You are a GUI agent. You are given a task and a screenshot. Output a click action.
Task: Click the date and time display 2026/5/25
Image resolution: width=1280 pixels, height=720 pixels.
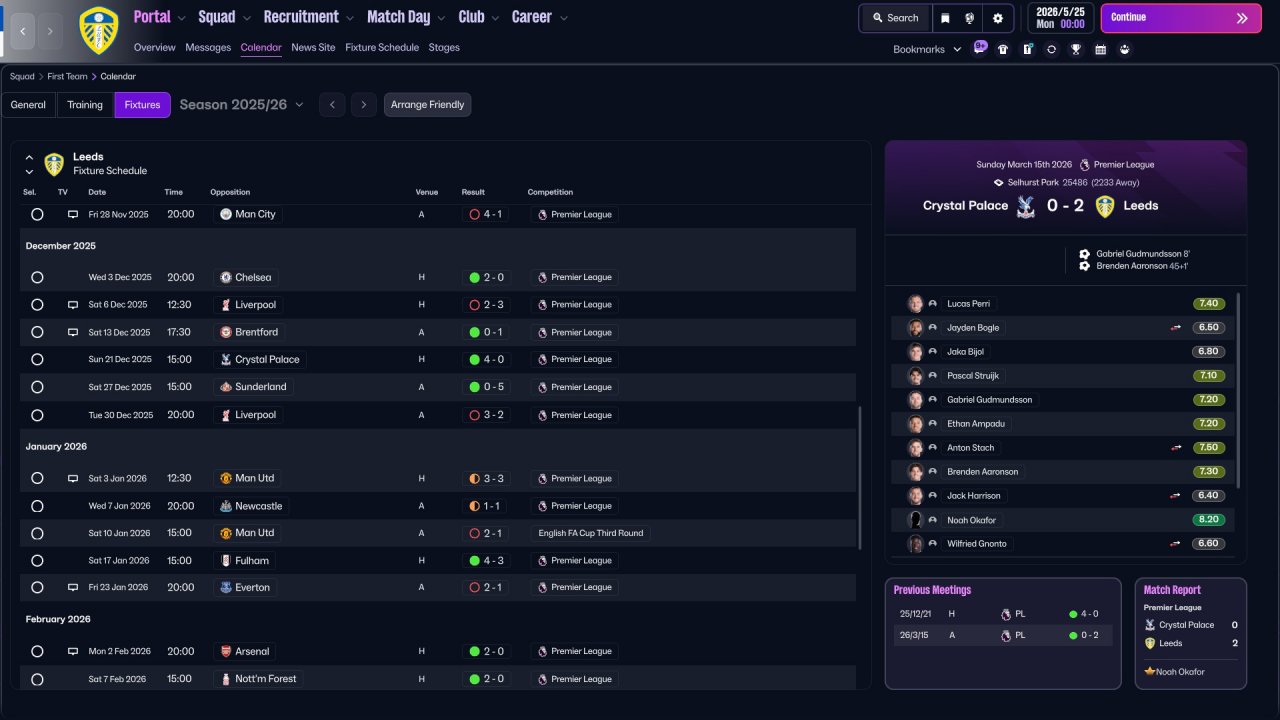(1060, 18)
